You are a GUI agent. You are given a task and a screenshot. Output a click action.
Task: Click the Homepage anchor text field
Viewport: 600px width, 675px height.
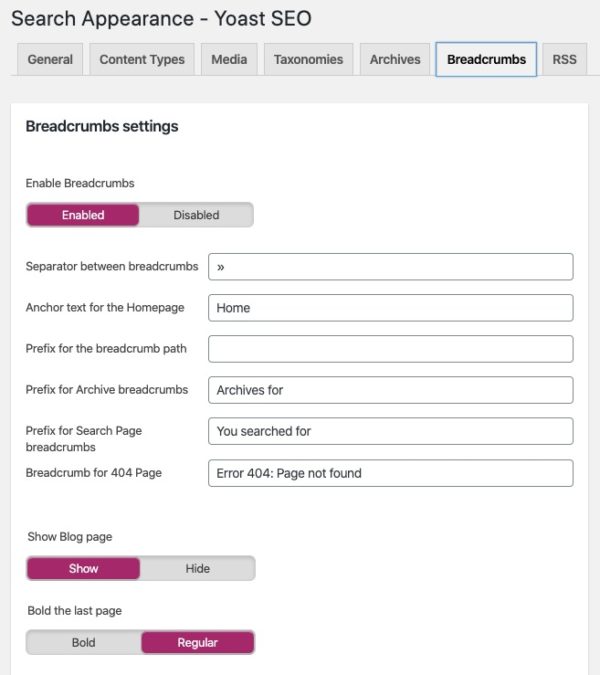[x=391, y=308]
